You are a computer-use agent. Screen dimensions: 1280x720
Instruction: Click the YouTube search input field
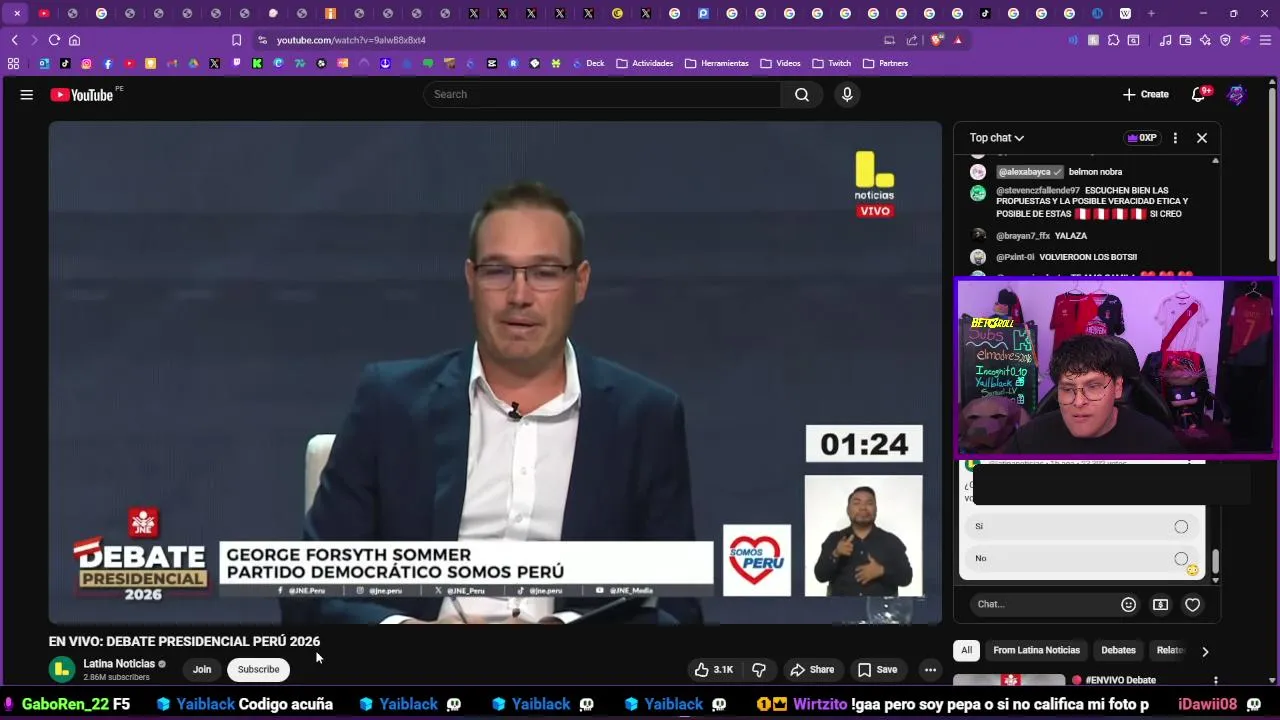pos(602,94)
